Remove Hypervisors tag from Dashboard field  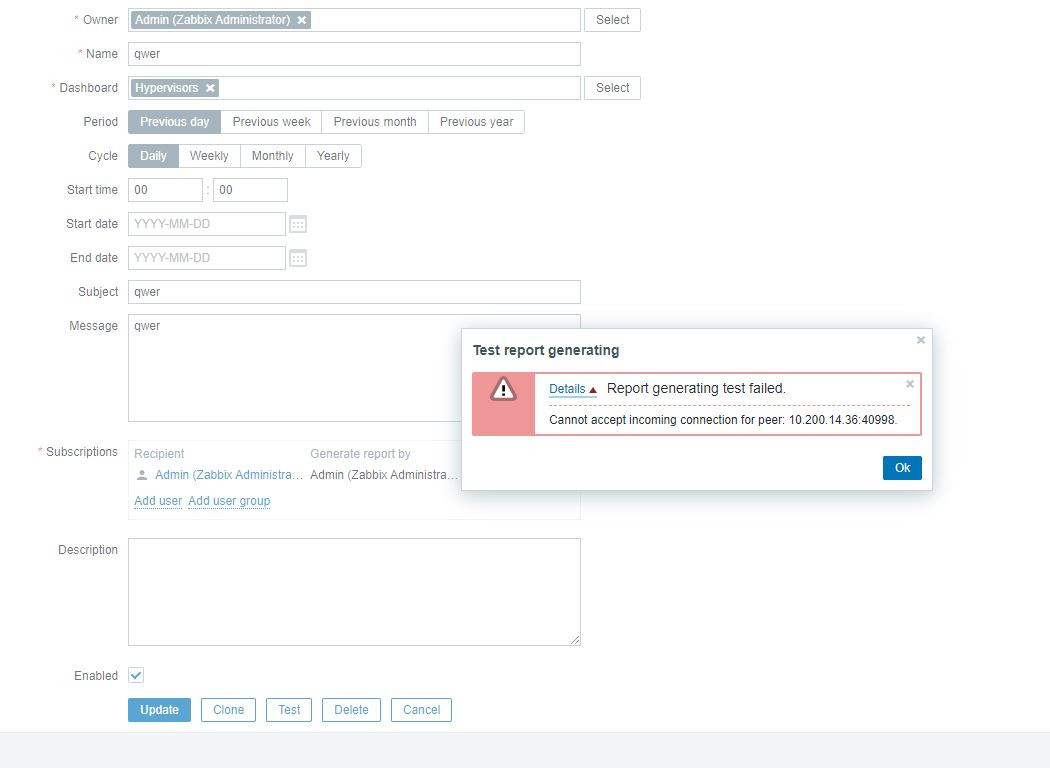[x=210, y=88]
